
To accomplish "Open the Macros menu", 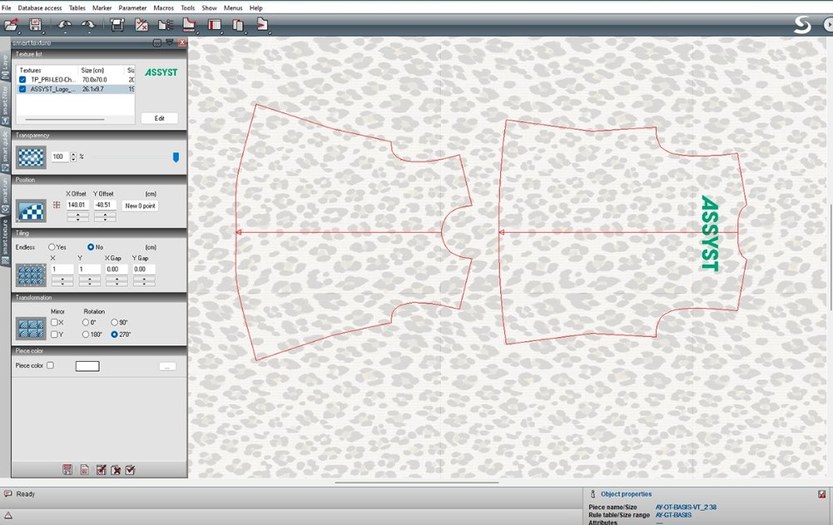I will (x=164, y=8).
